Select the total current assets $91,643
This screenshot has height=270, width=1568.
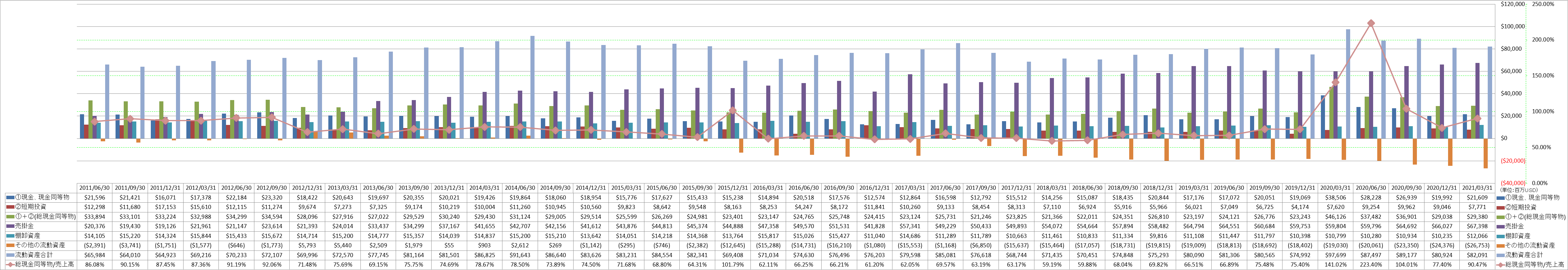point(520,255)
